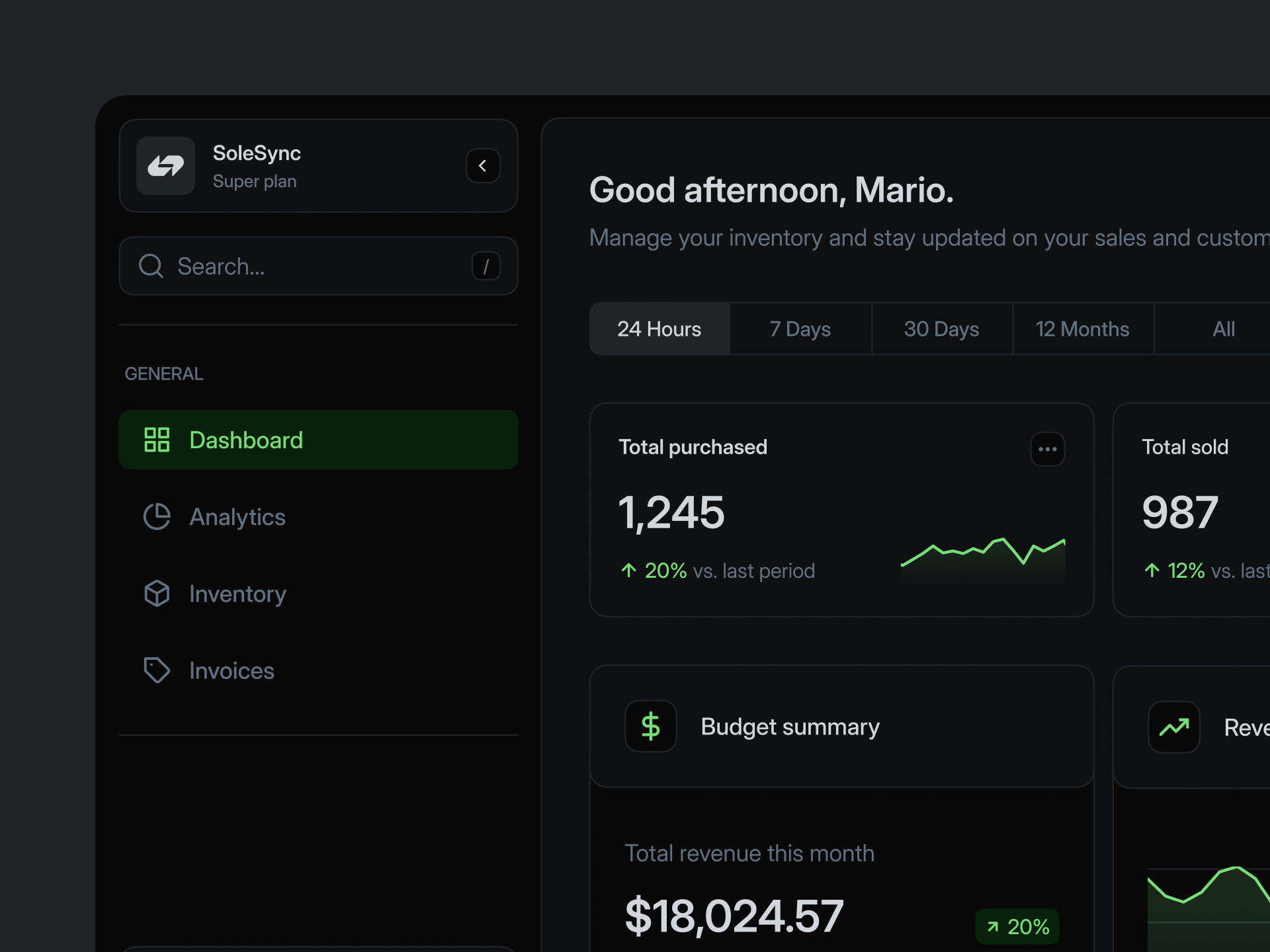This screenshot has height=952, width=1270.
Task: Select the 12 Months period option
Action: 1082,329
